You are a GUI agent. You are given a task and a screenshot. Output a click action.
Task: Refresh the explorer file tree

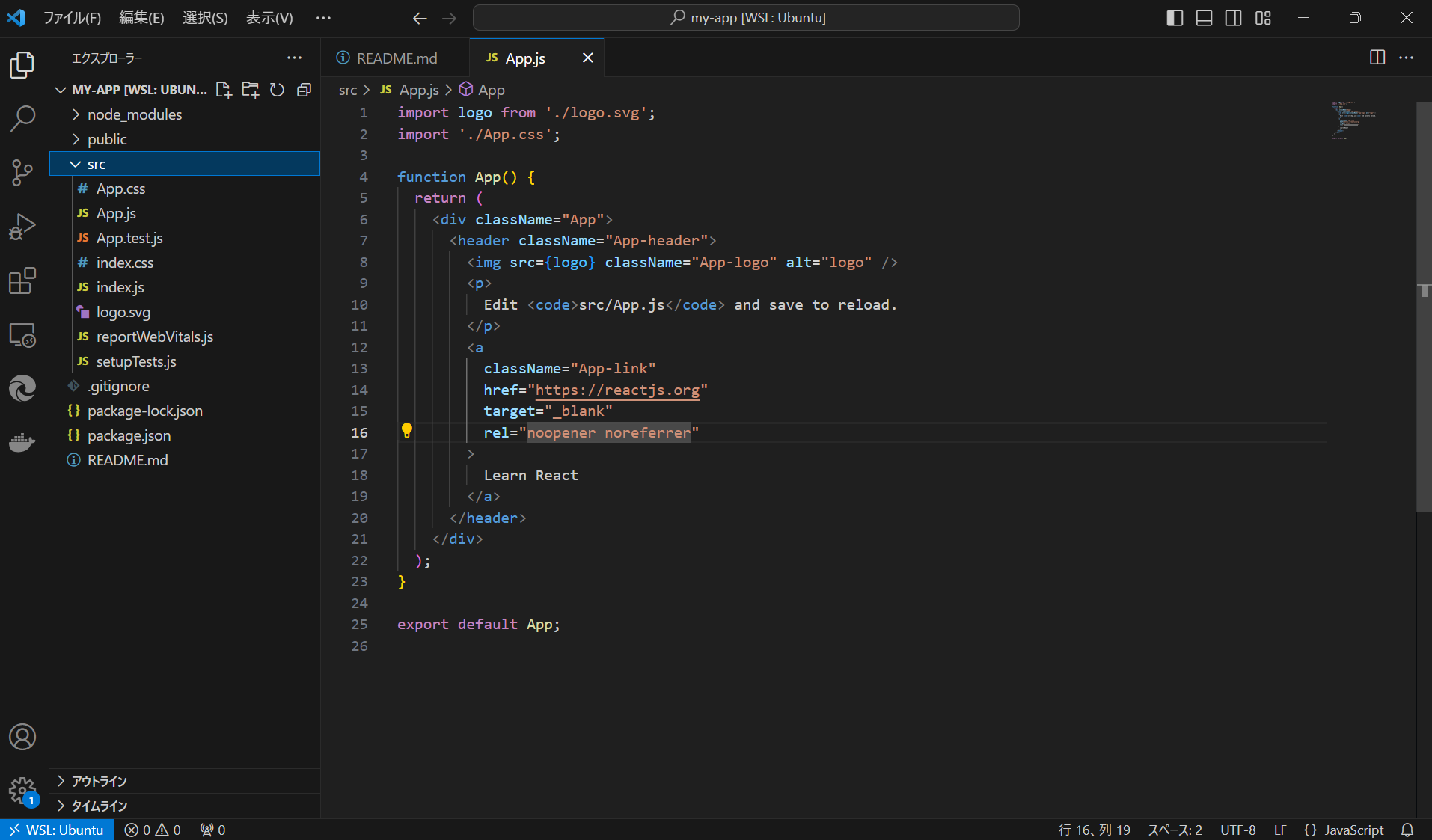[x=277, y=90]
